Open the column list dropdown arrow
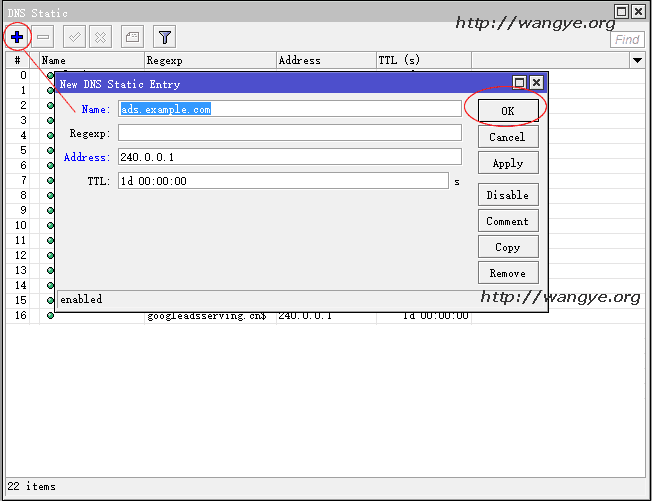 coord(637,61)
